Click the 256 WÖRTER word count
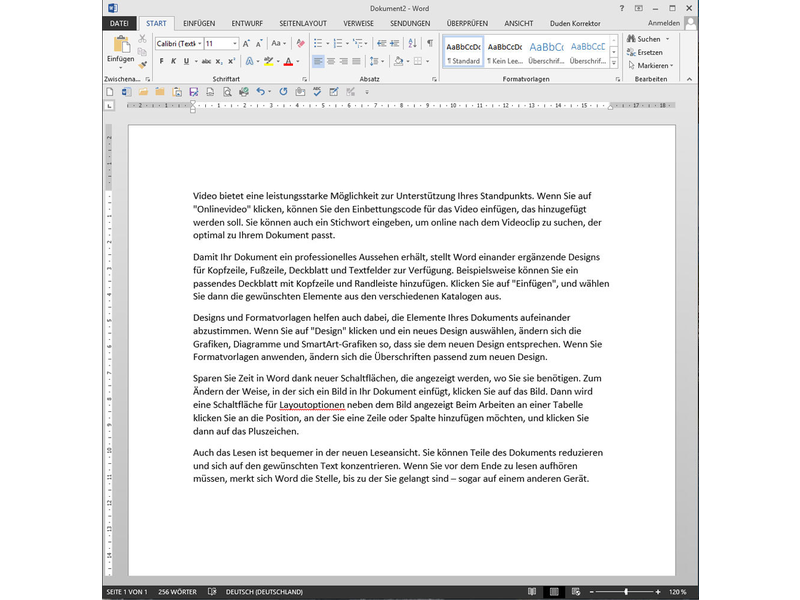Viewport: 800px width, 600px height. [x=177, y=592]
